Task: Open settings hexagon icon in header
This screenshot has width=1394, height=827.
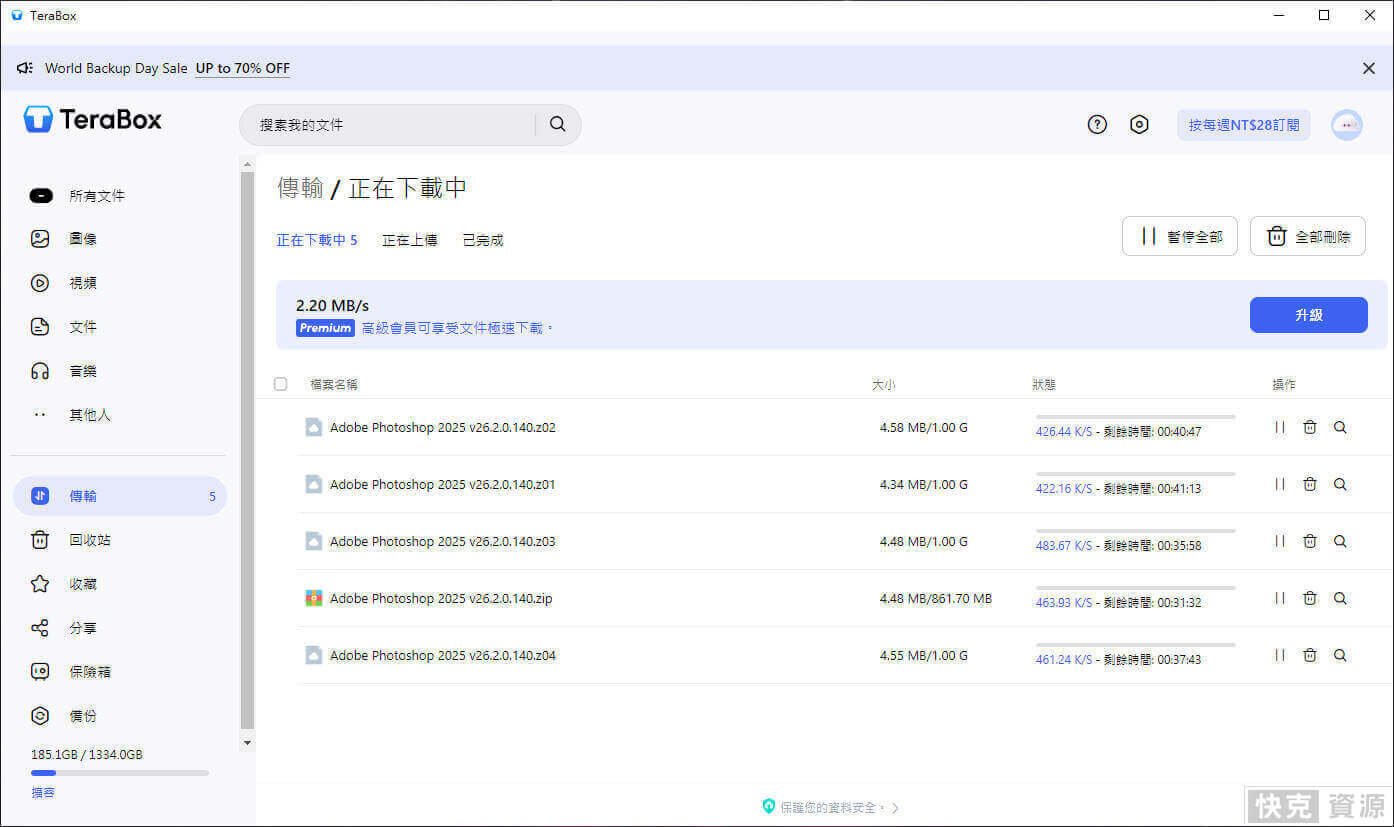Action: (1139, 124)
